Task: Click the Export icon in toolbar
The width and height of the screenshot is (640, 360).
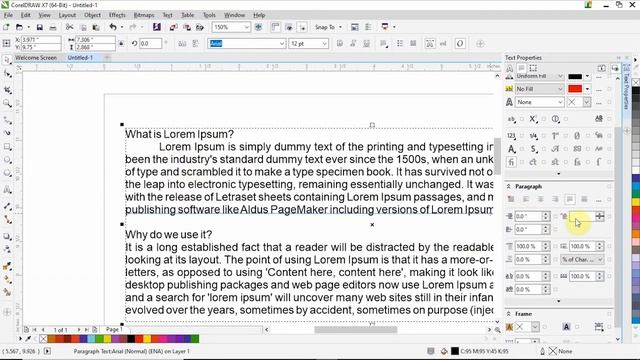Action: tap(187, 27)
